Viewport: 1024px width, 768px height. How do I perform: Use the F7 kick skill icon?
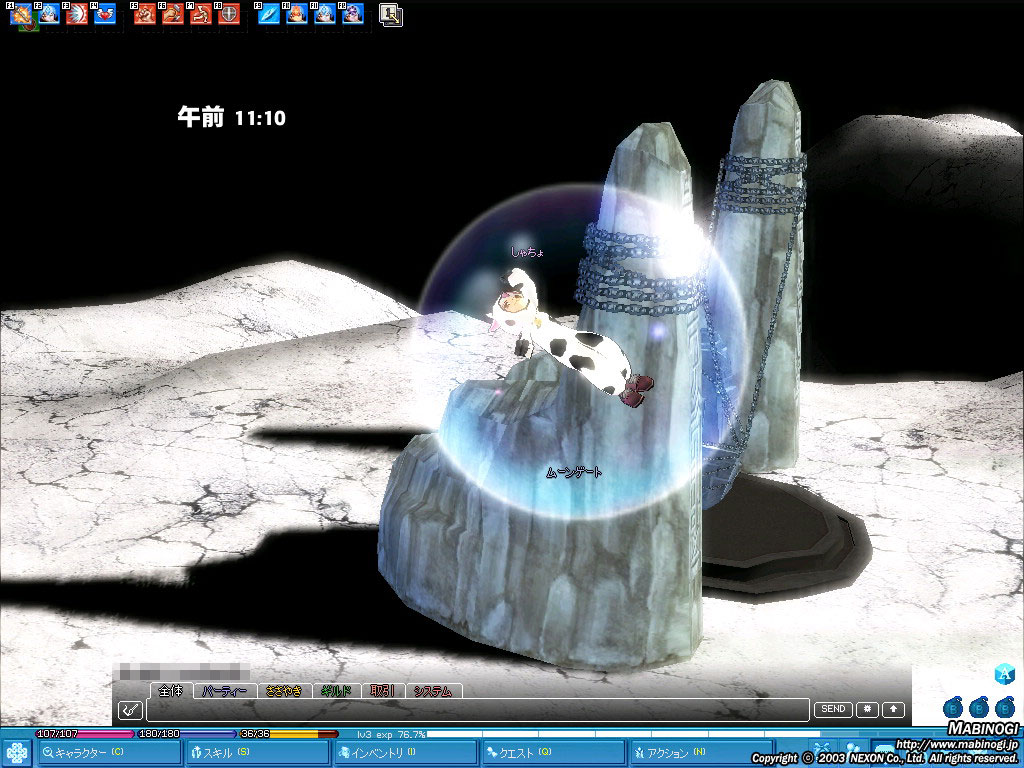click(x=201, y=14)
